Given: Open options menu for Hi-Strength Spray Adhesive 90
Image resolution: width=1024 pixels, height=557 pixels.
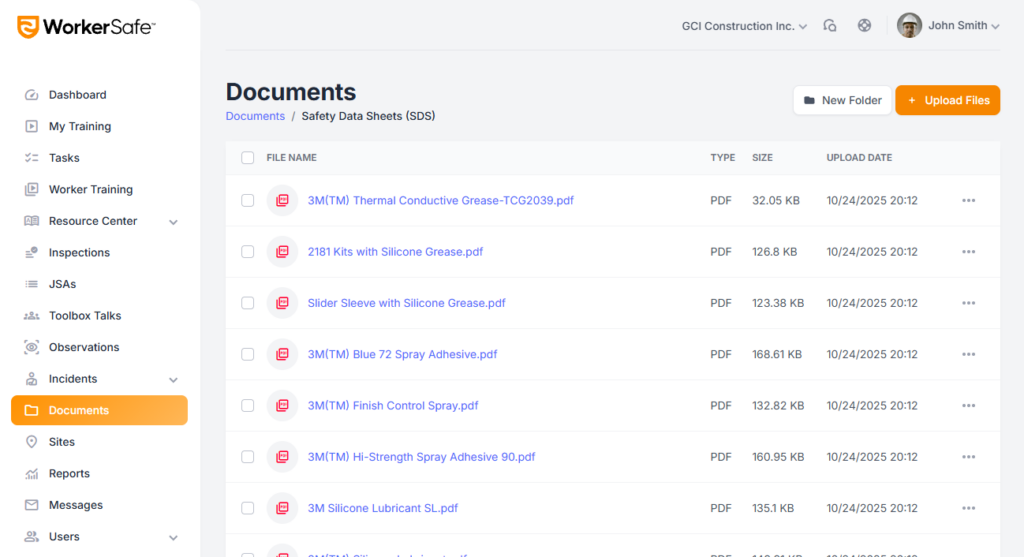Looking at the screenshot, I should click(x=968, y=456).
